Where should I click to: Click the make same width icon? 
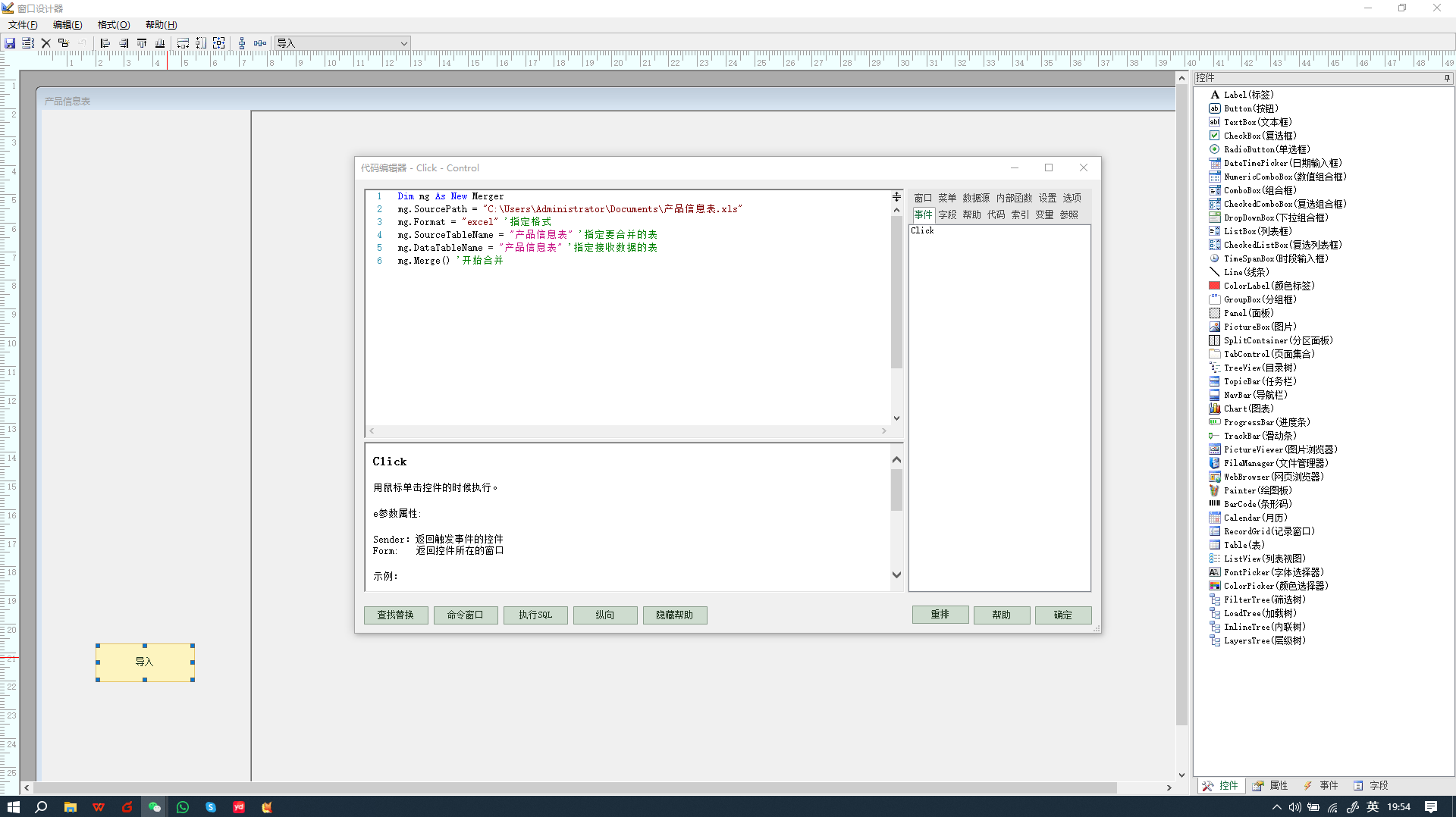click(183, 43)
